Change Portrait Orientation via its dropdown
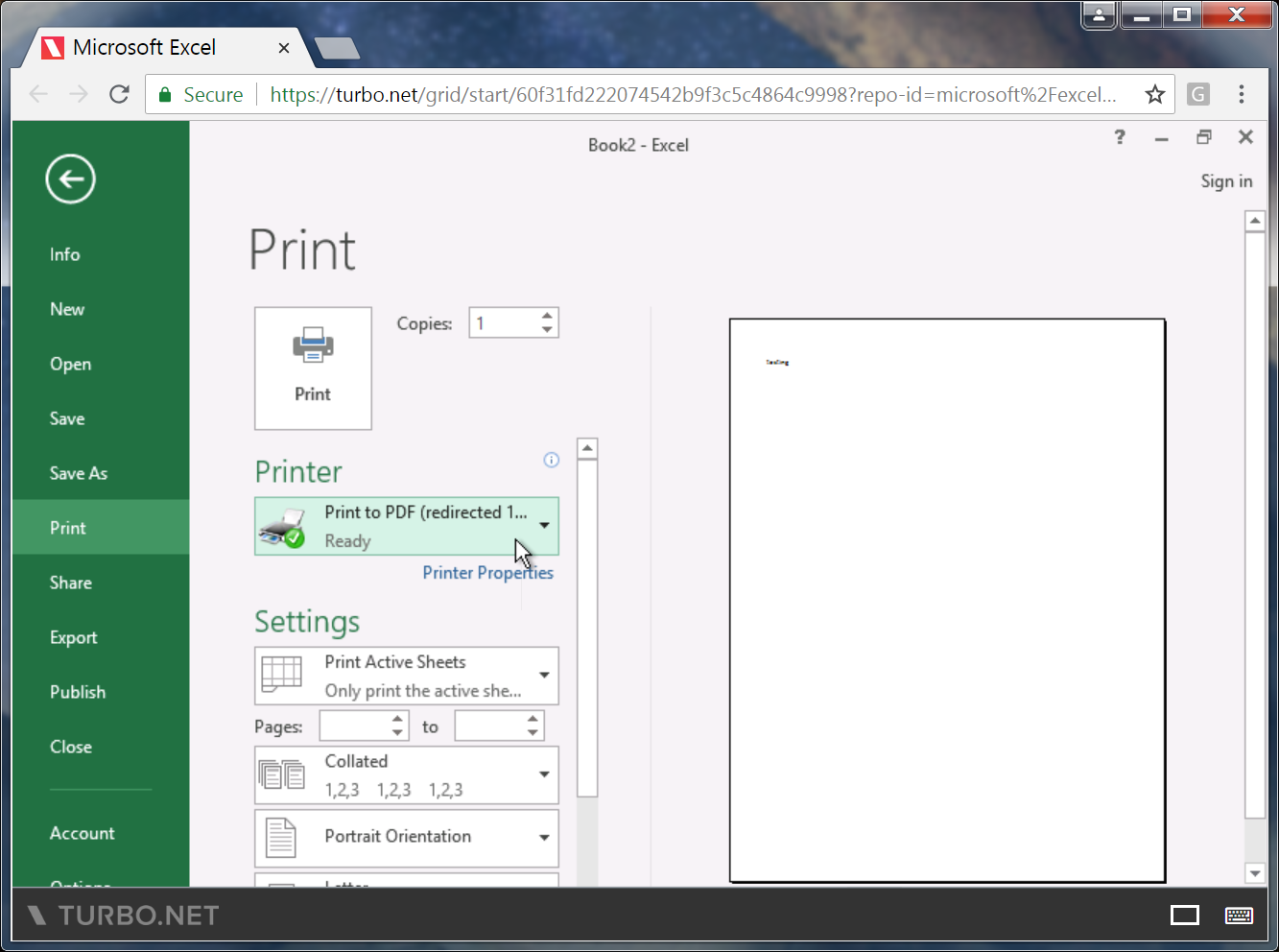Viewport: 1279px width, 952px height. pos(544,837)
